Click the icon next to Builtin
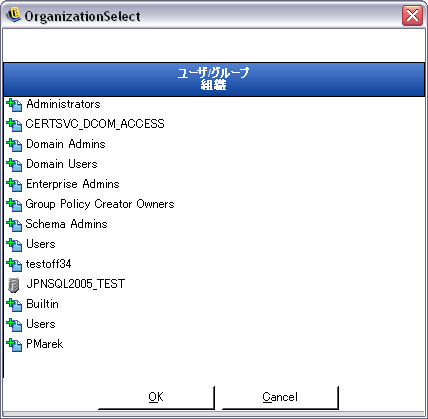 pos(14,305)
